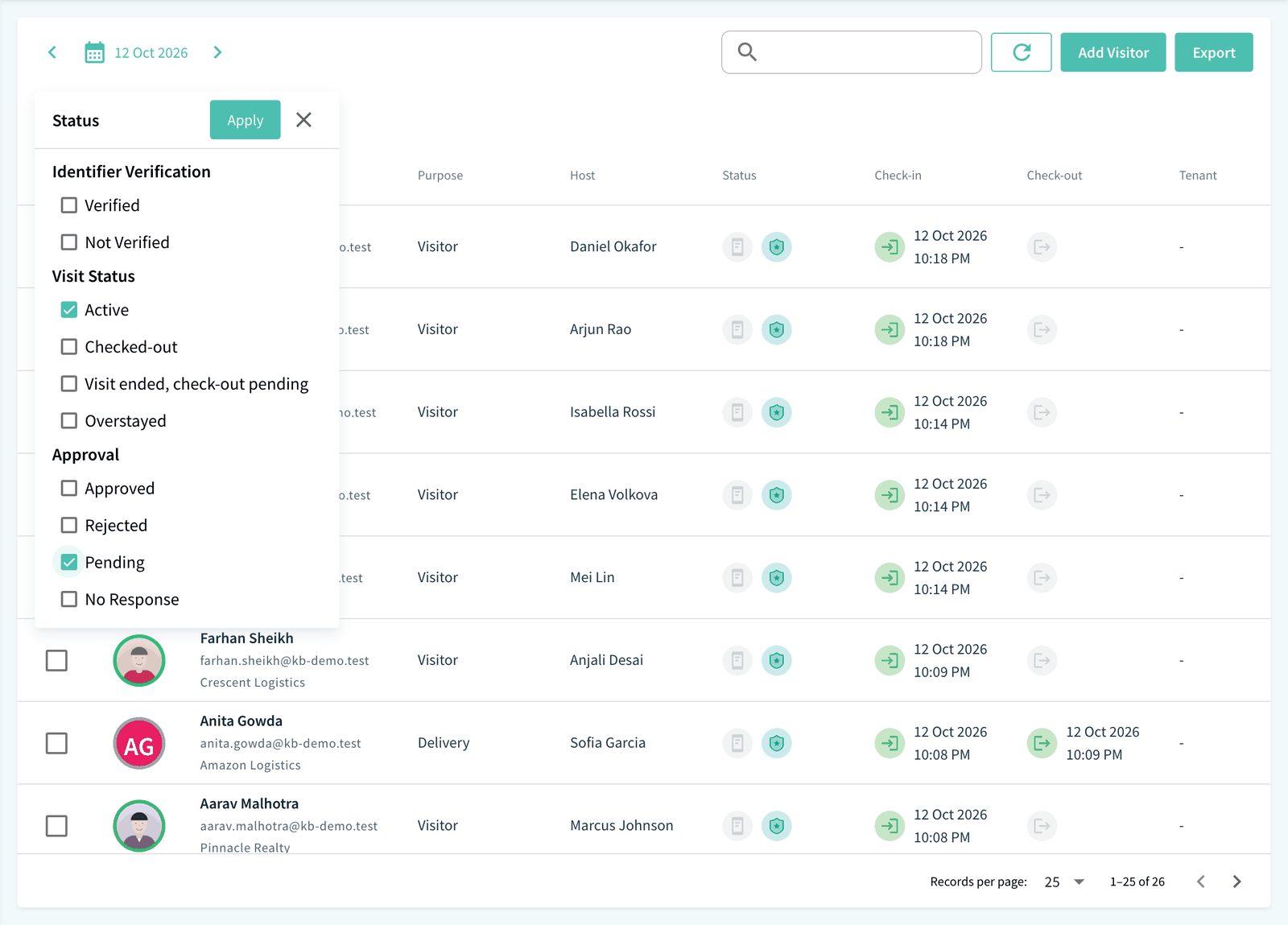
Task: Click the Export button
Action: click(x=1213, y=52)
